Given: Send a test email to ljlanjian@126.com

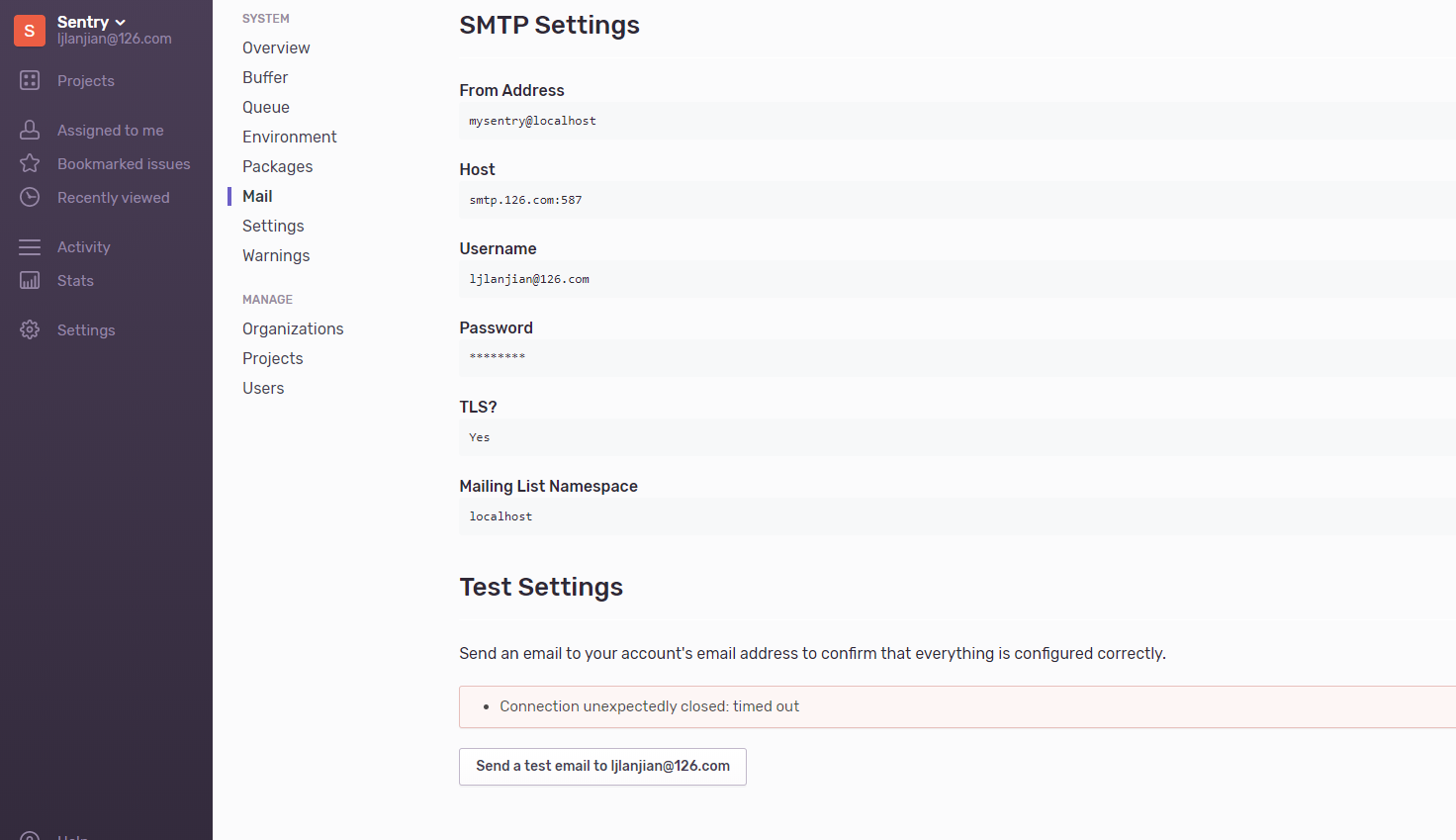Looking at the screenshot, I should (x=602, y=767).
